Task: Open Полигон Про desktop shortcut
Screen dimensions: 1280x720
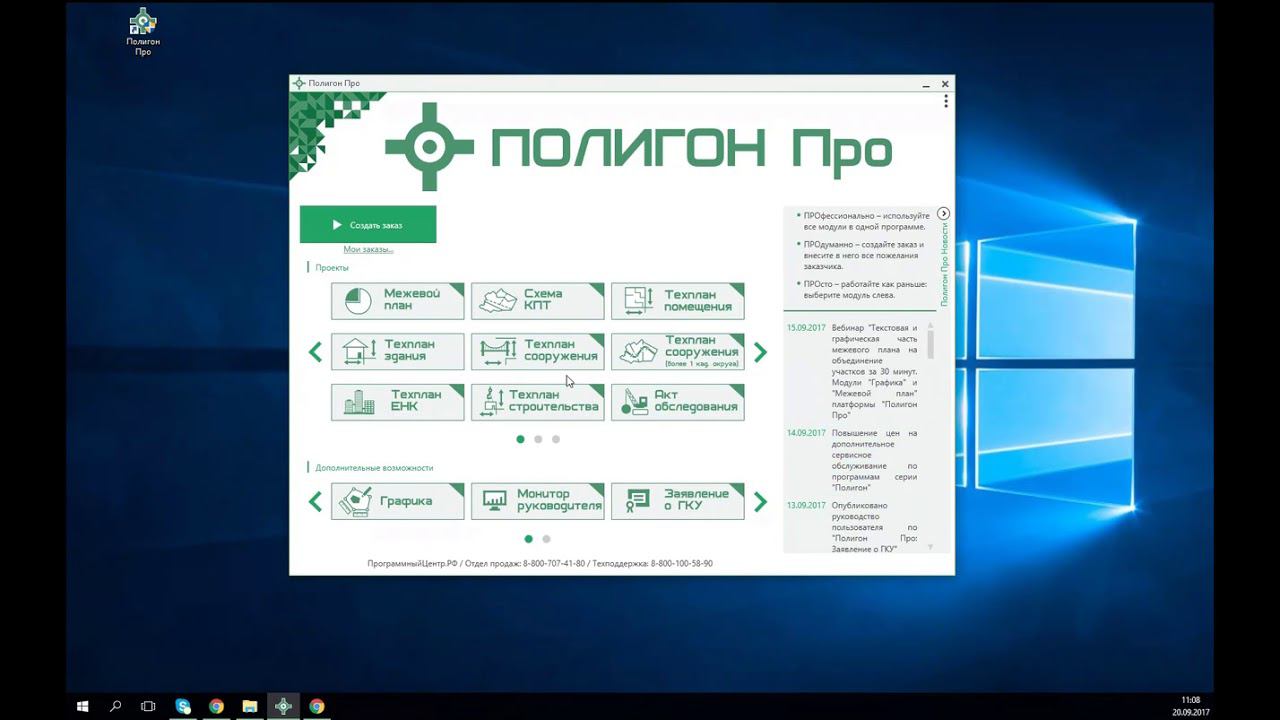Action: click(143, 31)
